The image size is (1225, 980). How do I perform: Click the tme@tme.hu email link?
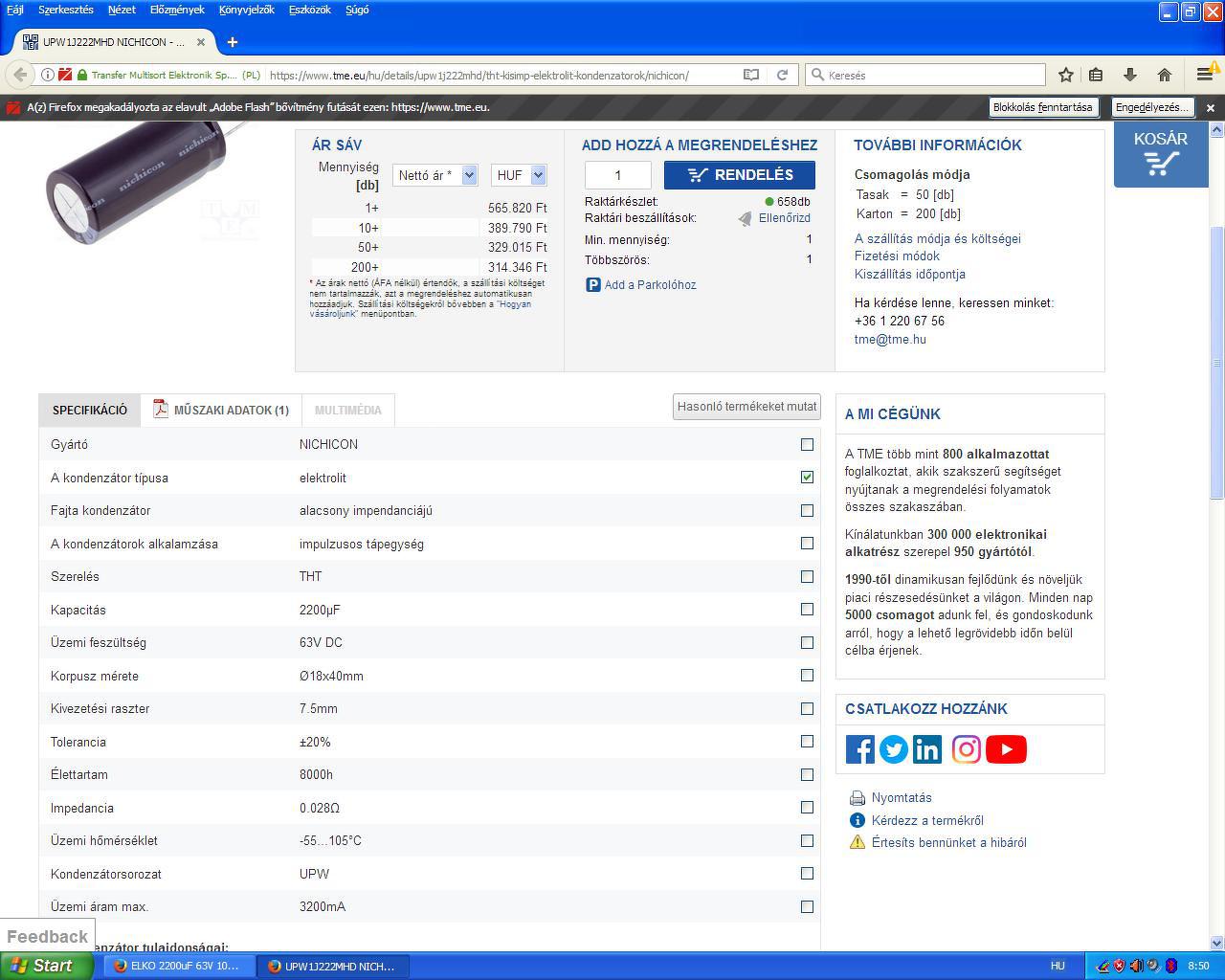(890, 340)
